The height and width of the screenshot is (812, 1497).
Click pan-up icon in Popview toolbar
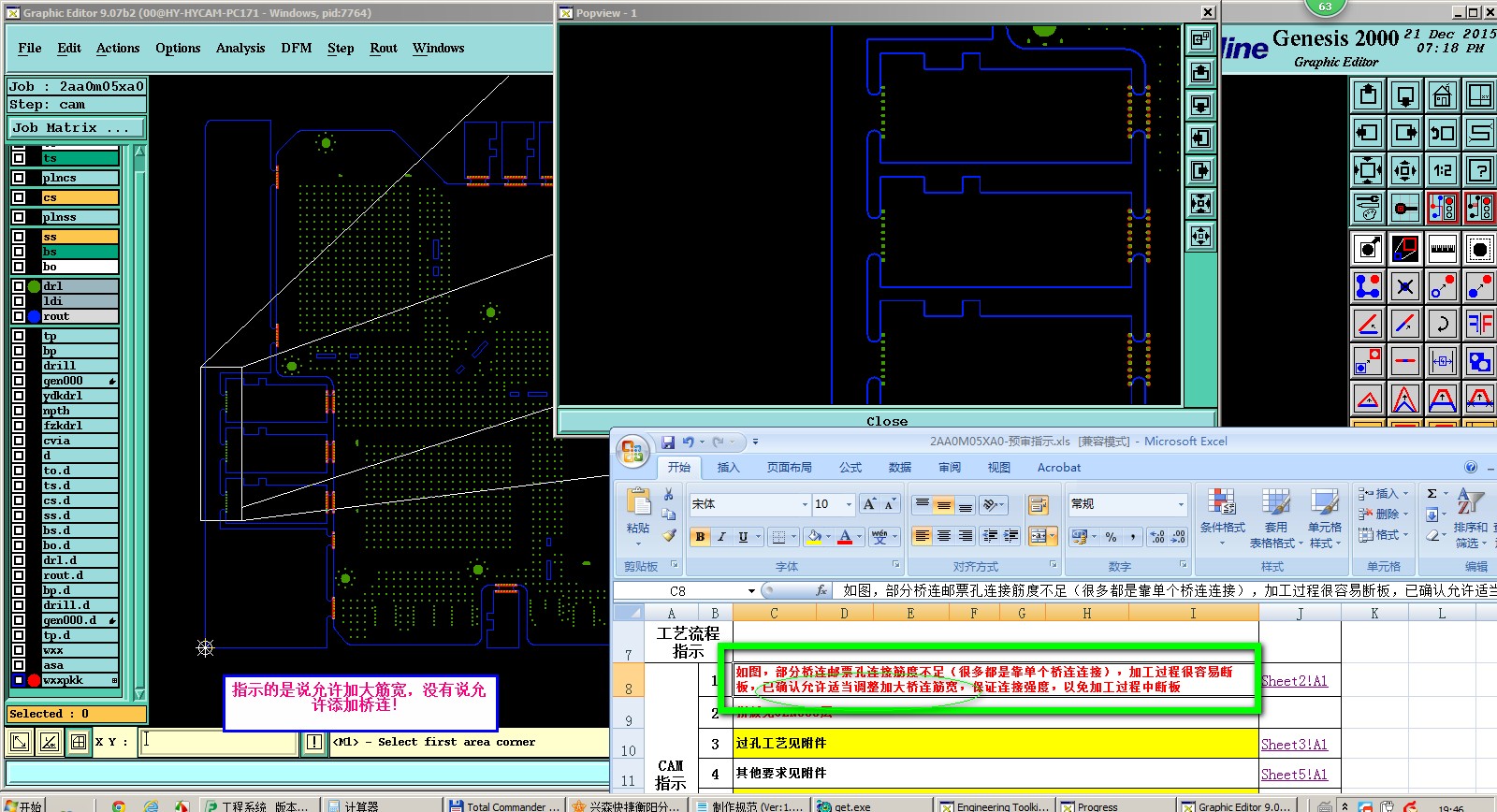pos(1200,72)
